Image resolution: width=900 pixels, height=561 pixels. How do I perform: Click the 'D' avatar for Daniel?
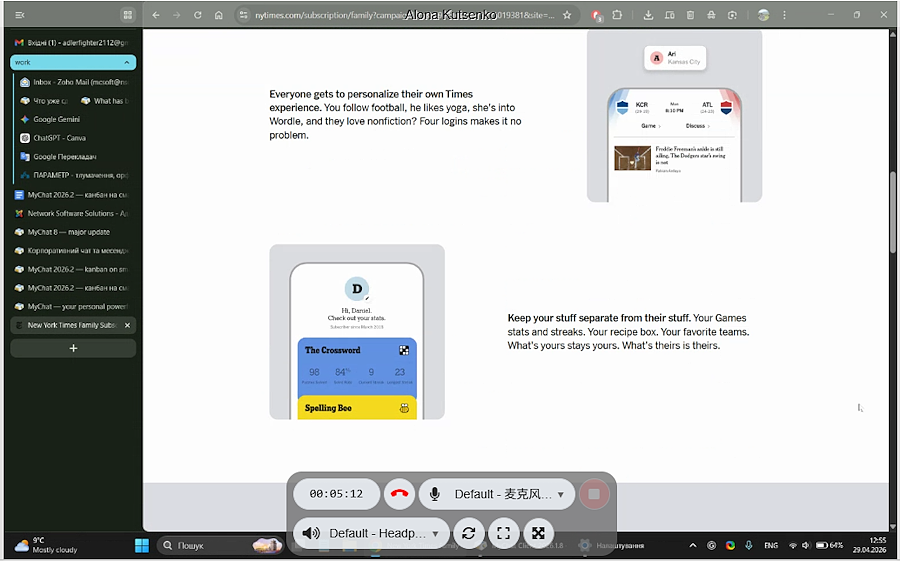[356, 289]
